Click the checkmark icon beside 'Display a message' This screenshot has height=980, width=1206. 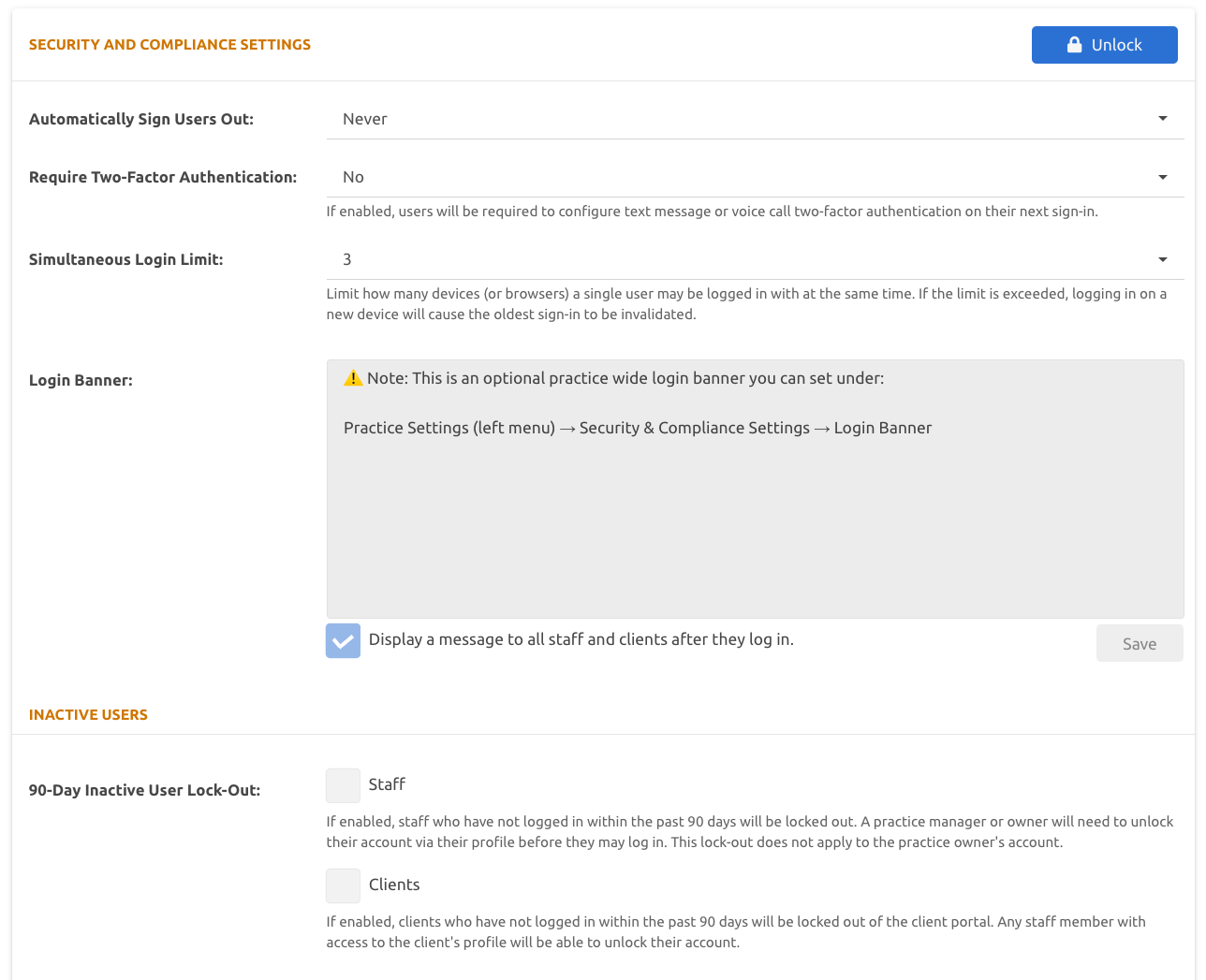[343, 641]
